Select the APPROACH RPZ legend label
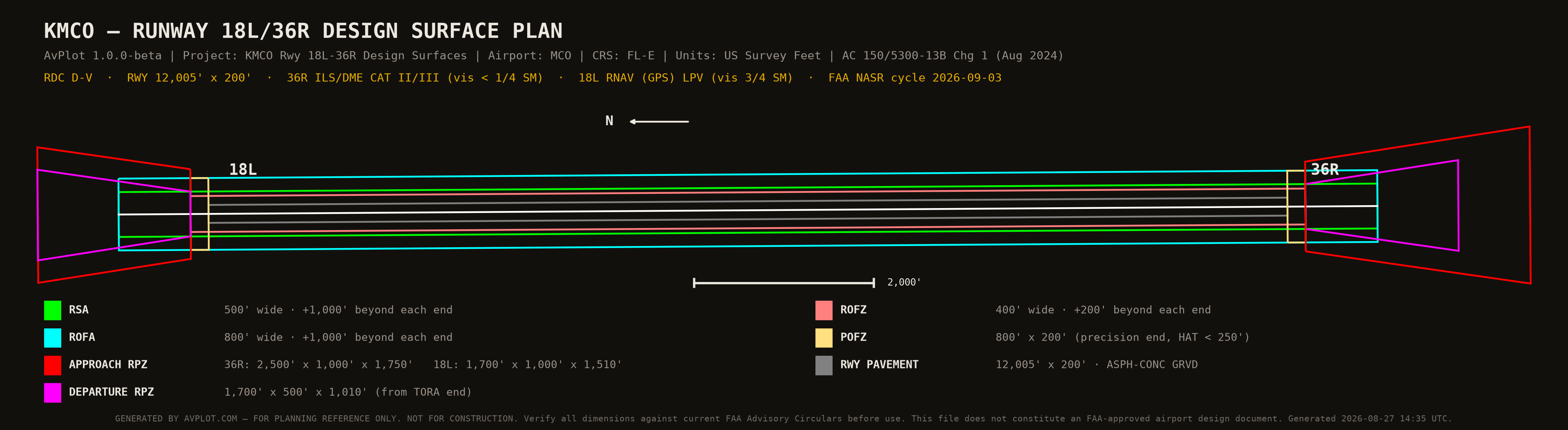Viewport: 1568px width, 430px height. click(x=108, y=365)
